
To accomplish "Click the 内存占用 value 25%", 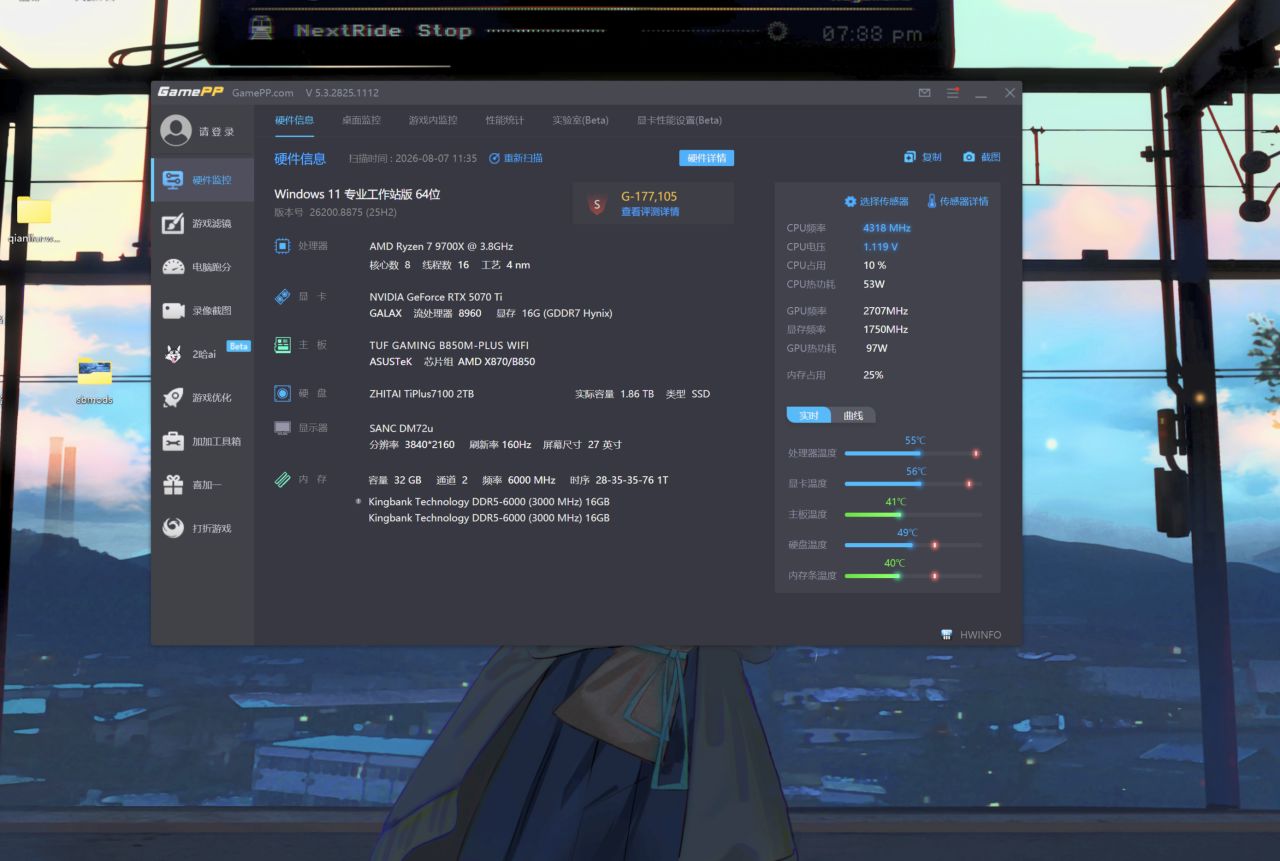I will [873, 375].
